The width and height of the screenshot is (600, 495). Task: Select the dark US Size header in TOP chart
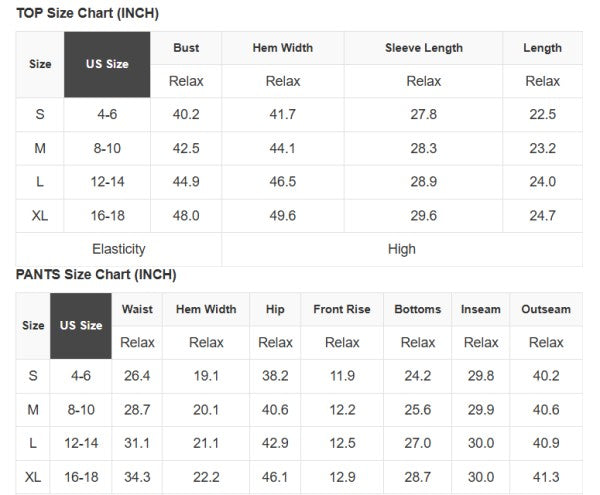[107, 64]
